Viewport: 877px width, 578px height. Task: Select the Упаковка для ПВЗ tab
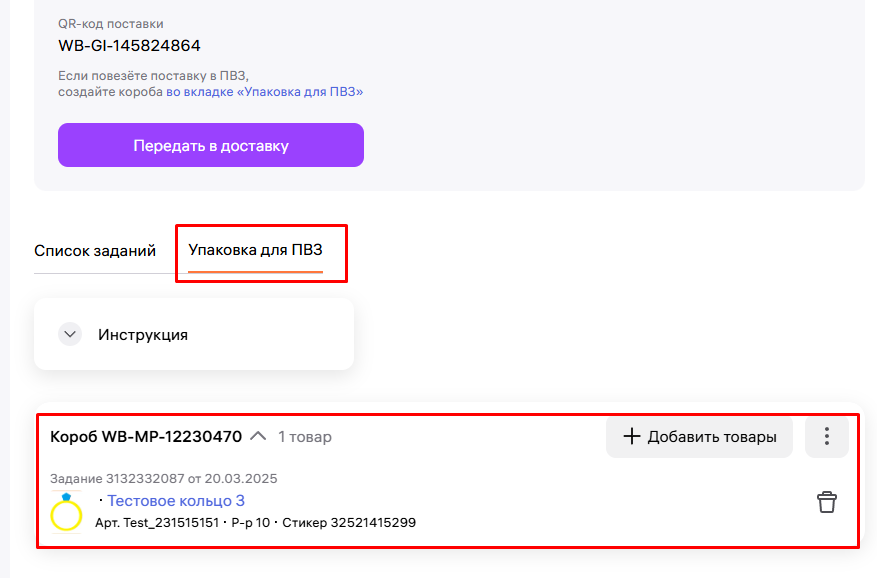pyautogui.click(x=256, y=250)
